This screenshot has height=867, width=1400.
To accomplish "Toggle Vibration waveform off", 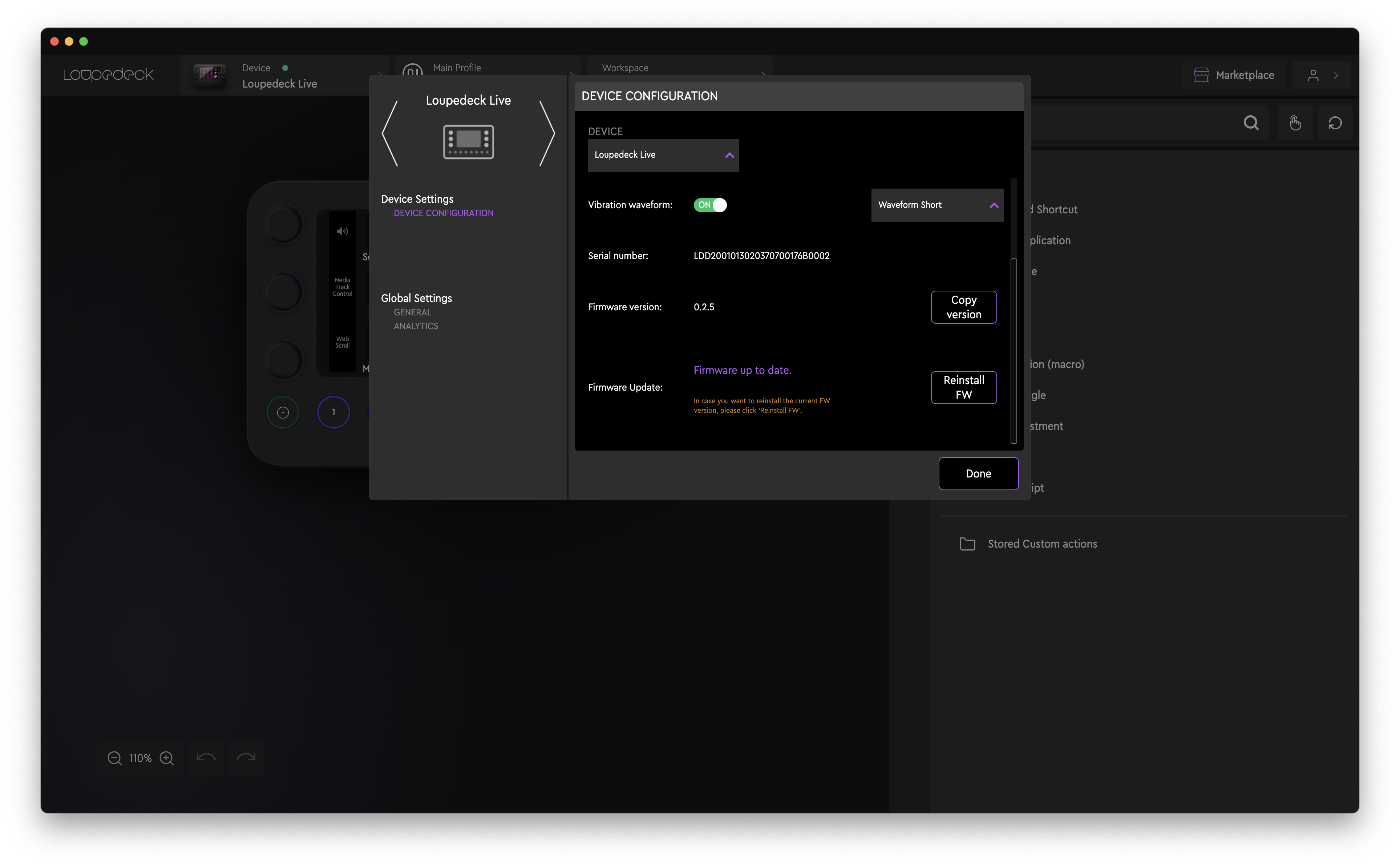I will [710, 205].
